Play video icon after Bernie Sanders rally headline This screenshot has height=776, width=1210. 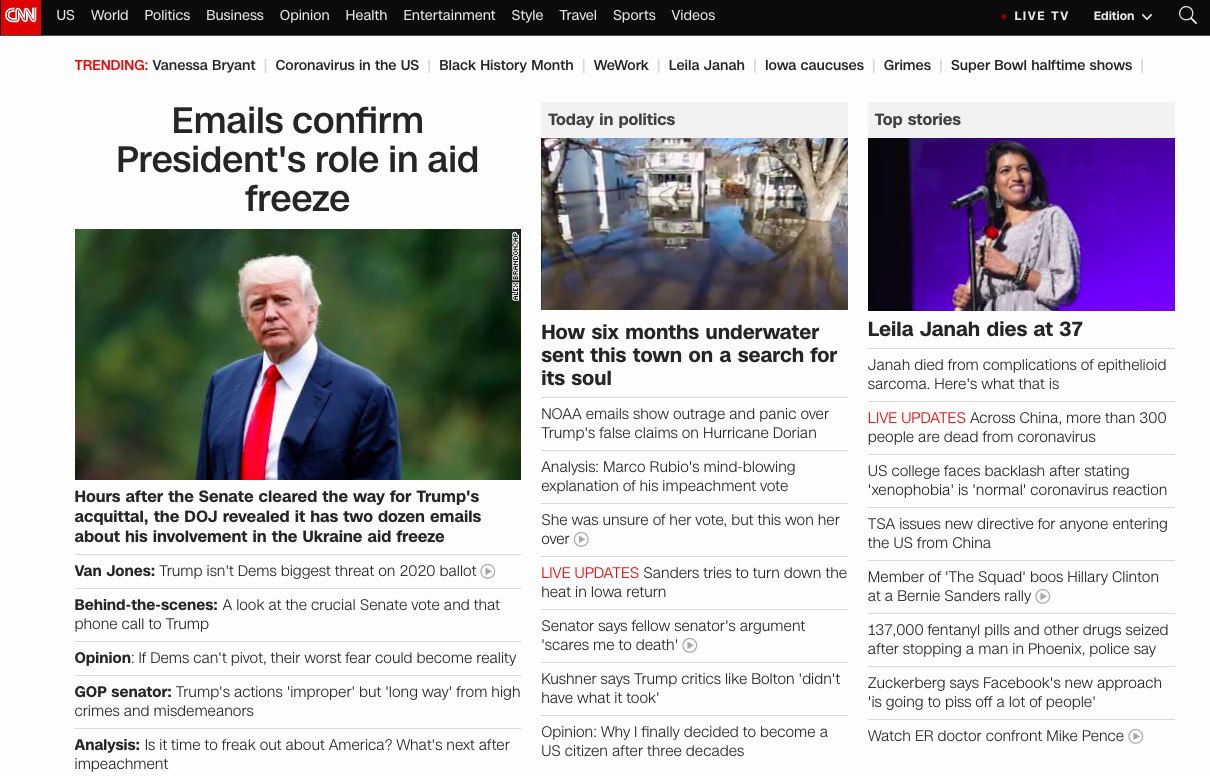pyautogui.click(x=1043, y=597)
